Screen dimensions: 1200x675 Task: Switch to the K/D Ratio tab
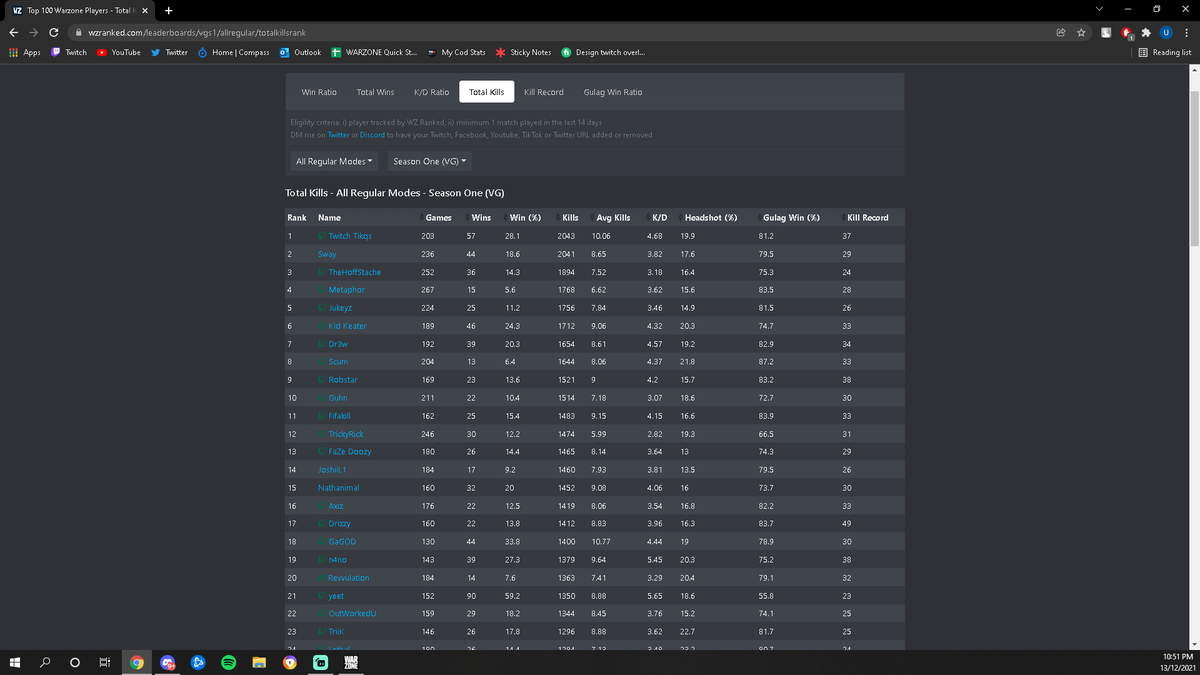(x=431, y=92)
